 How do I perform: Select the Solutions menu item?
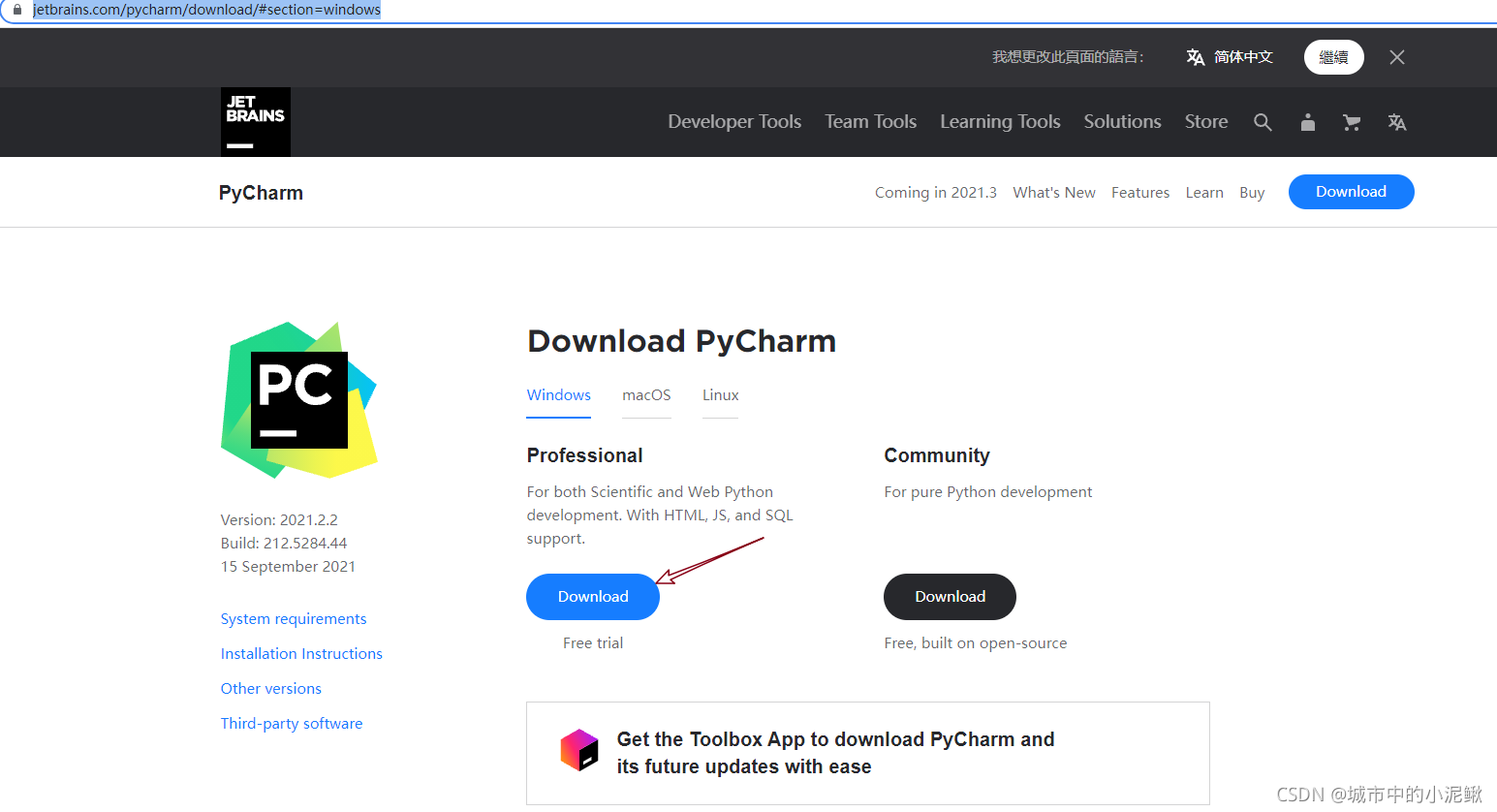click(1121, 122)
